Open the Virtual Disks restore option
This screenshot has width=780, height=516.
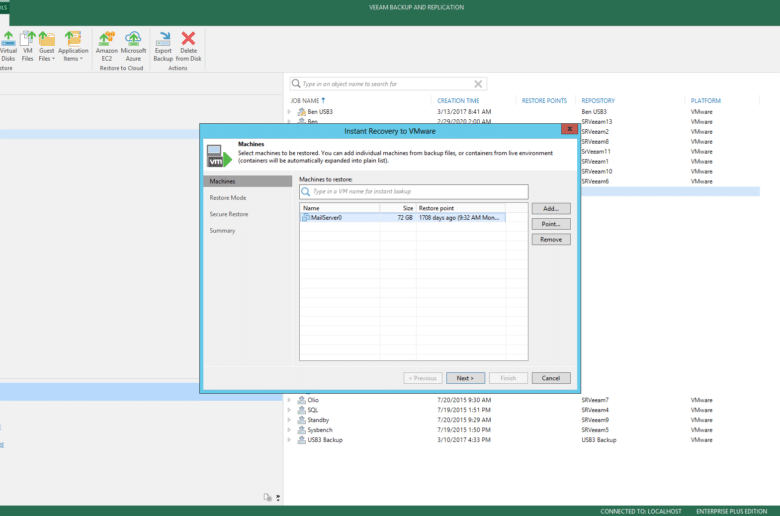tap(8, 46)
